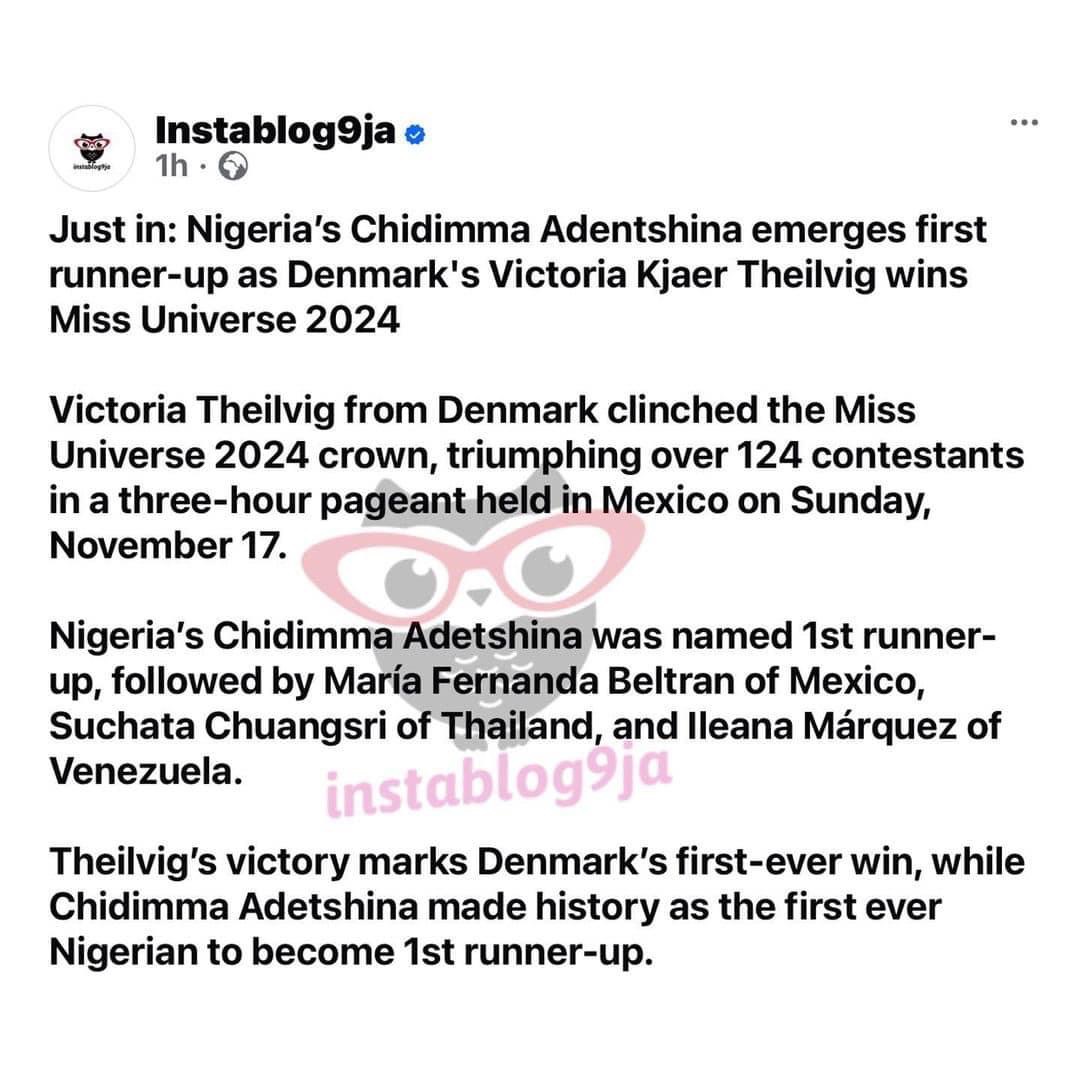The image size is (1080, 1080).
Task: Click the word "Venezuela."
Action: click(x=146, y=773)
